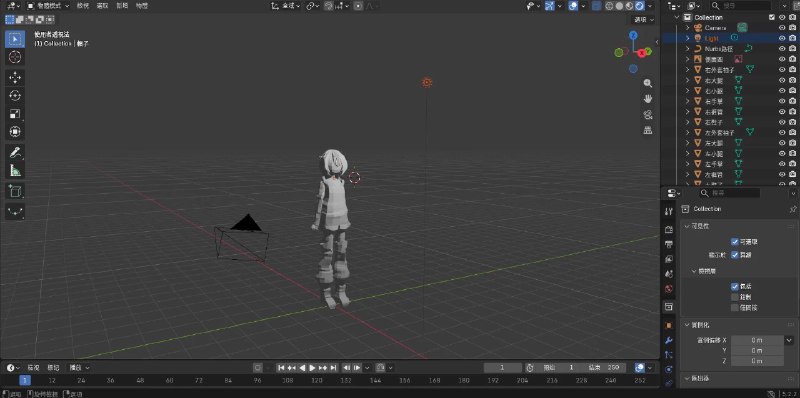
Task: Switch to wireframe viewport shading
Action: 610,6
